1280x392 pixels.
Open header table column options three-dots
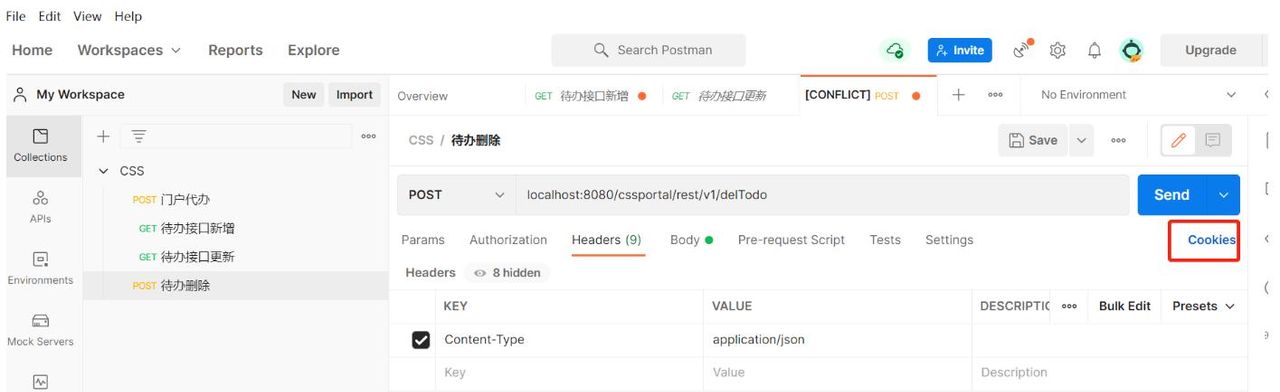[1069, 306]
